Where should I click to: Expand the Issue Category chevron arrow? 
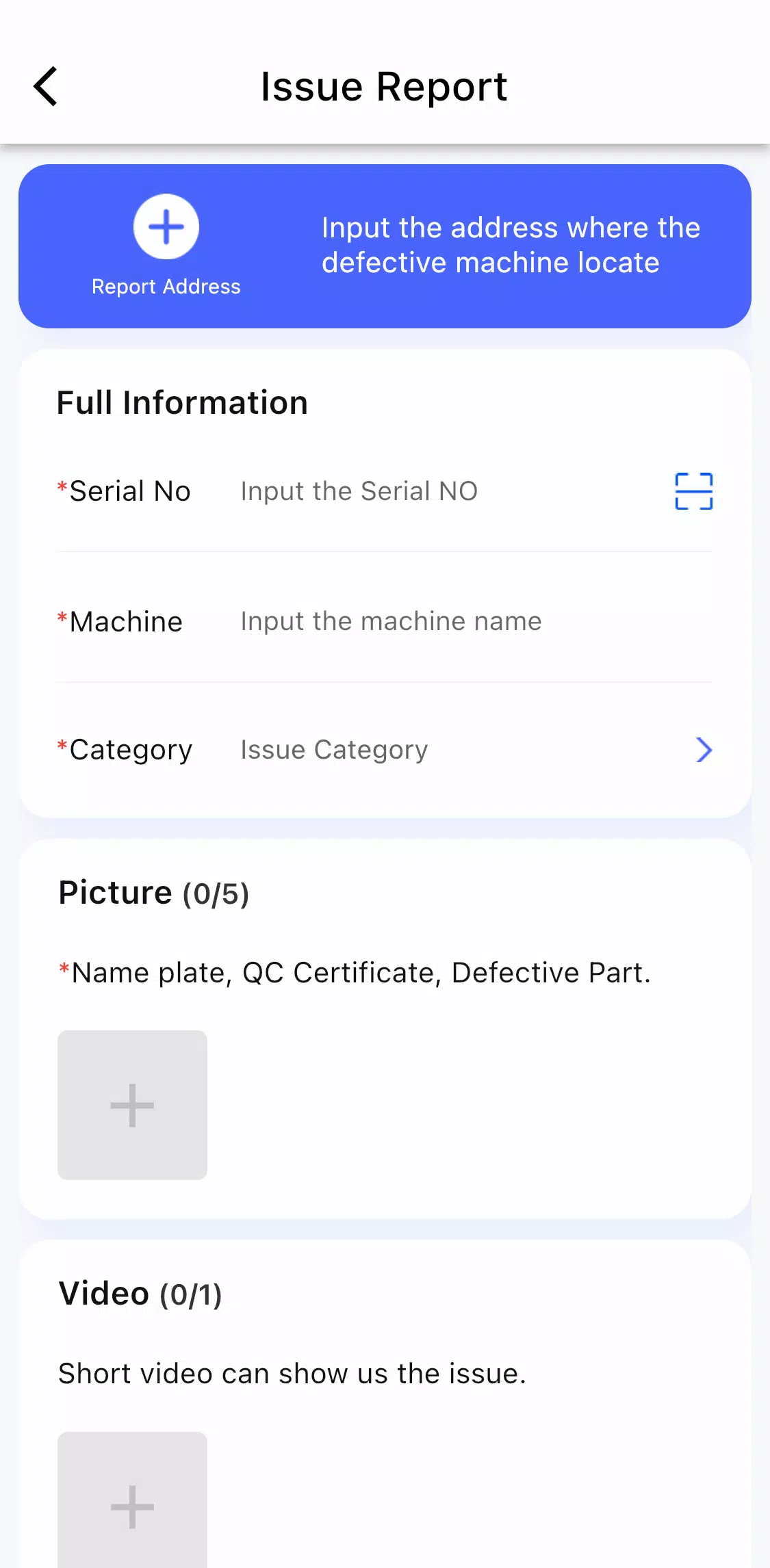[x=704, y=750]
